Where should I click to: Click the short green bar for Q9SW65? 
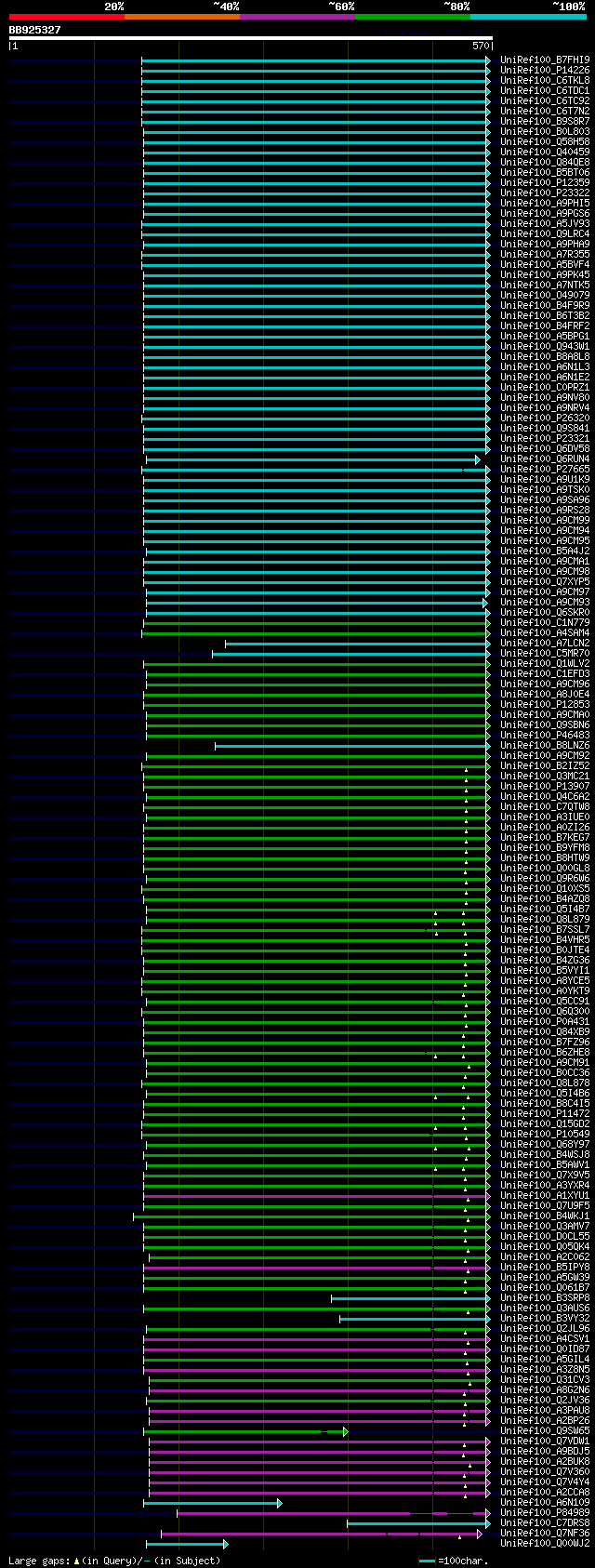tap(246, 1431)
